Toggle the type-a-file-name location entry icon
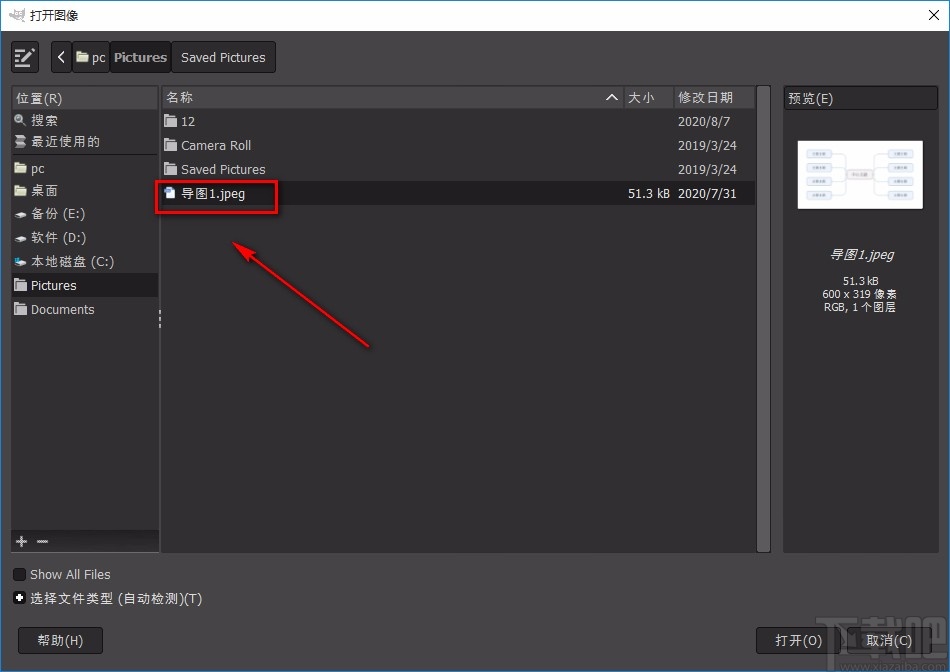The image size is (950, 672). tap(25, 57)
